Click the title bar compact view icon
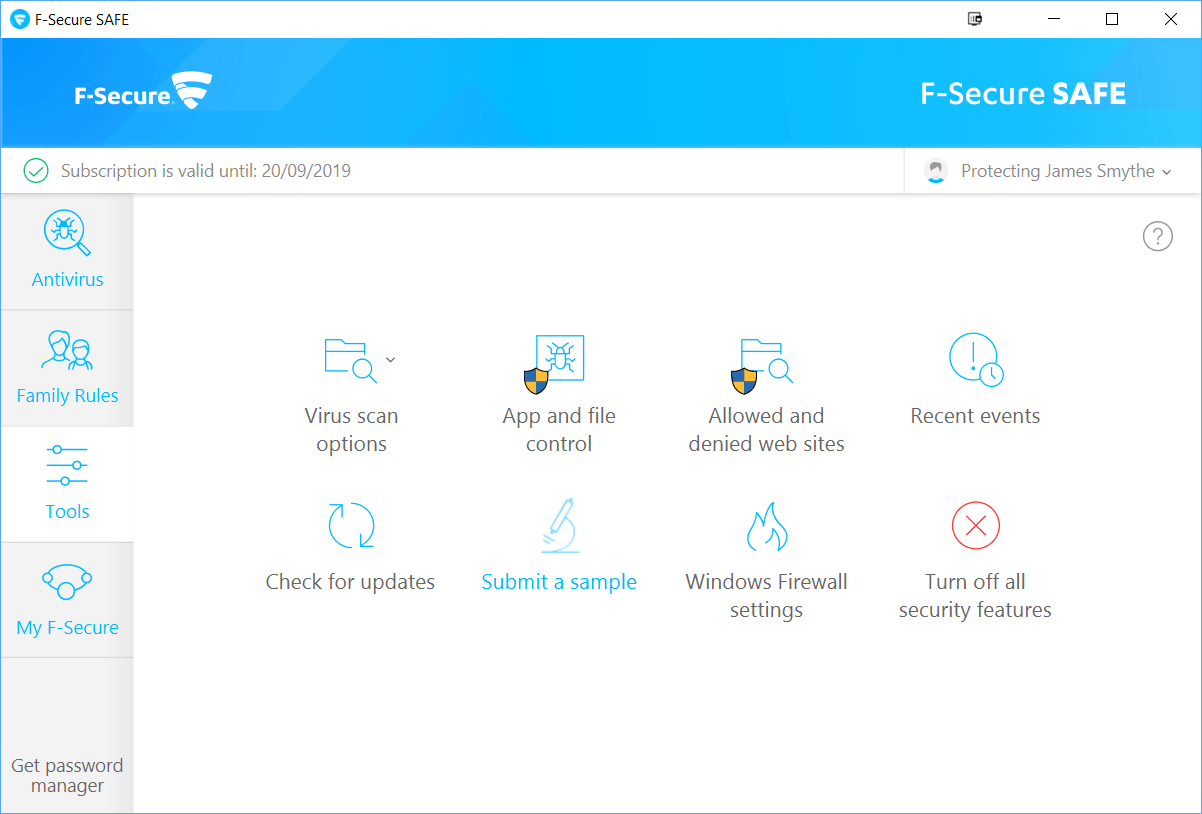This screenshot has height=814, width=1202. pyautogui.click(x=975, y=19)
